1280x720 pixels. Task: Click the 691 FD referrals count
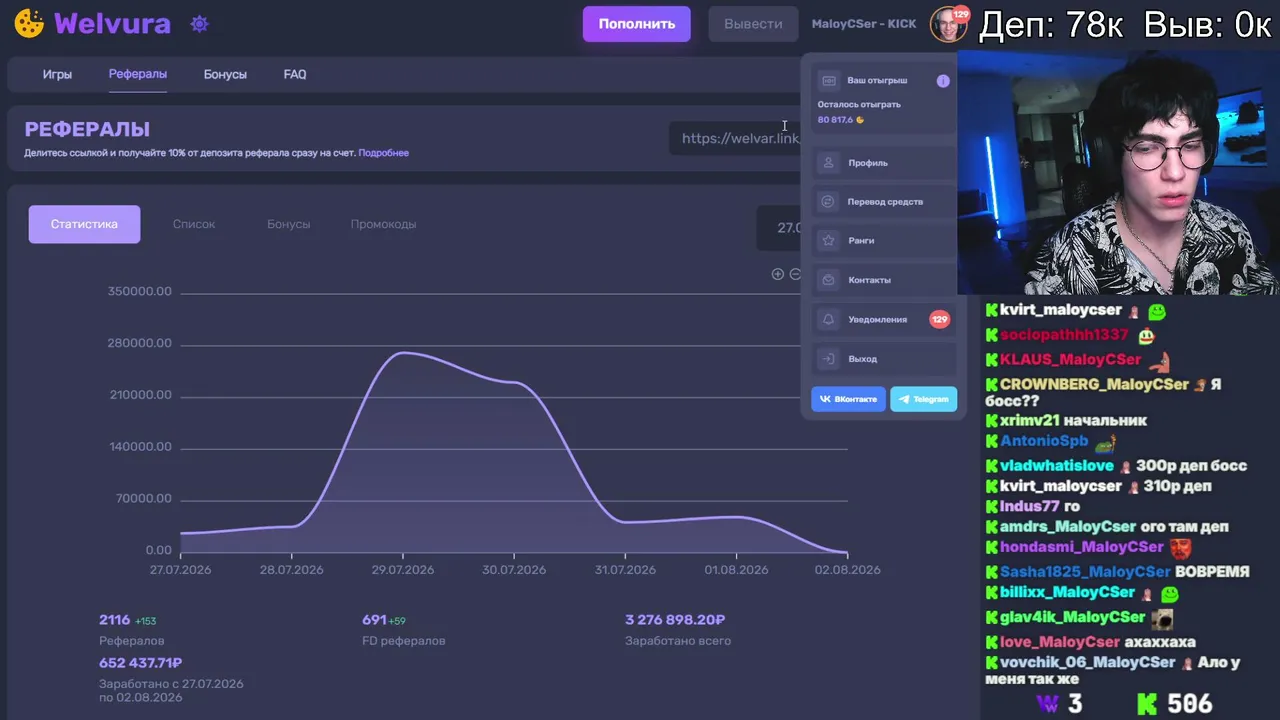[x=374, y=620]
